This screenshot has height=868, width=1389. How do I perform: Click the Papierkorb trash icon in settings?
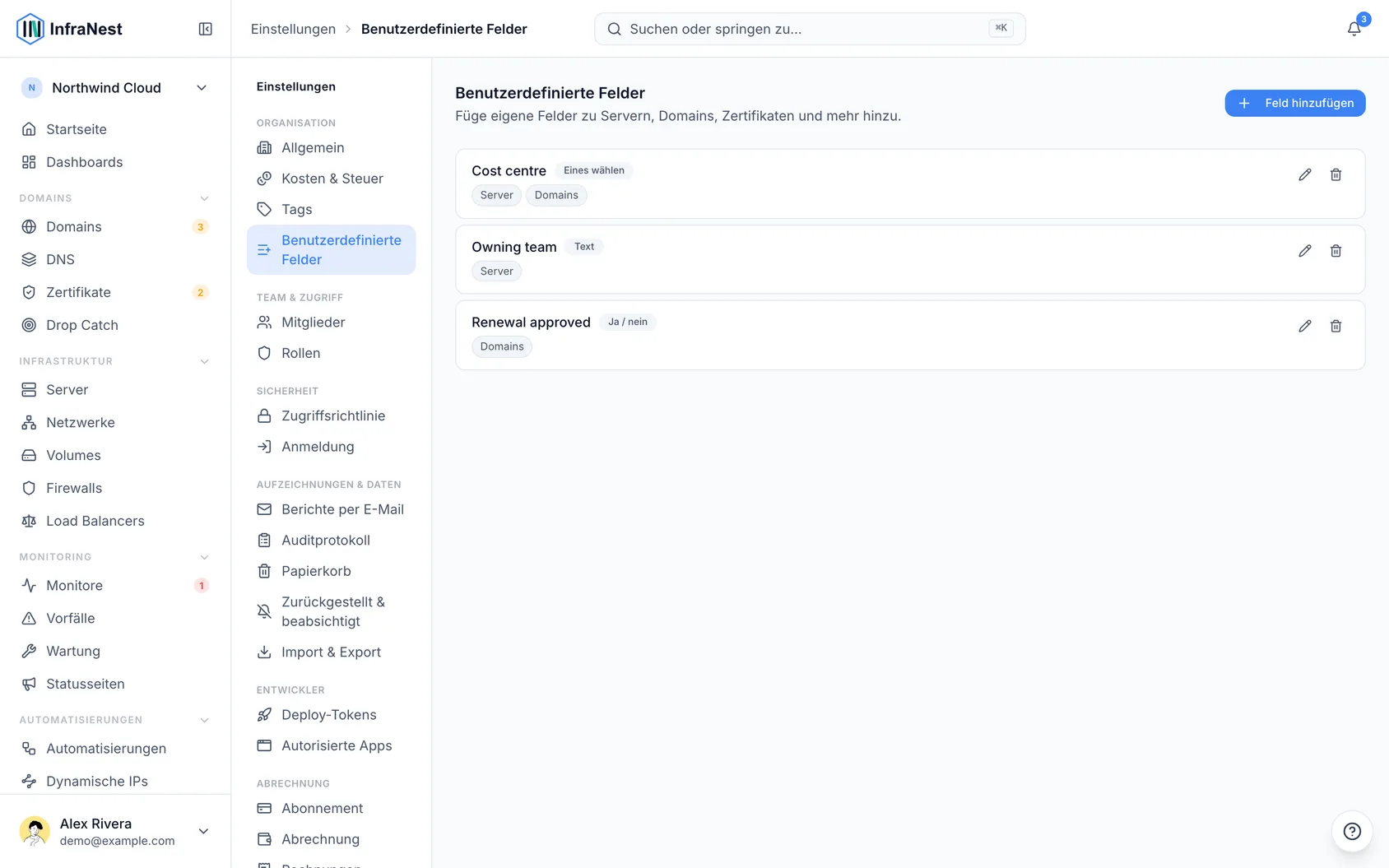264,571
